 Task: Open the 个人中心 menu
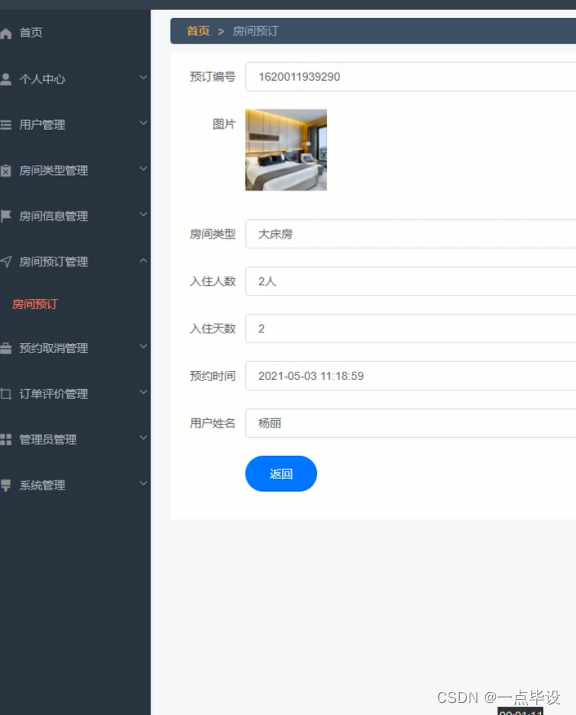coord(75,79)
